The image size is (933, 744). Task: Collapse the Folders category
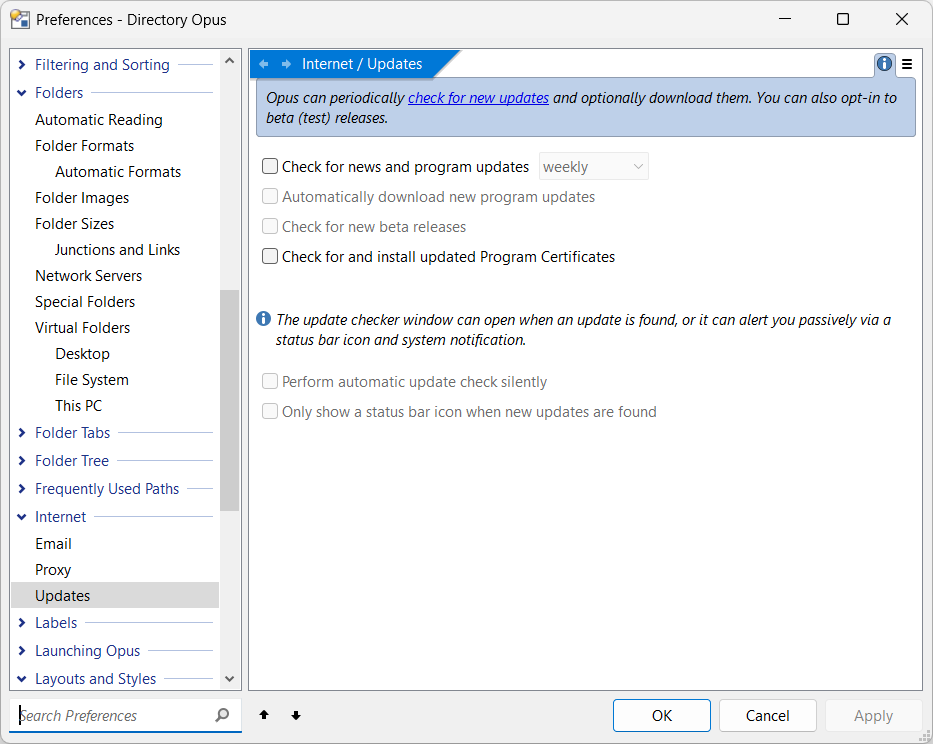point(22,93)
